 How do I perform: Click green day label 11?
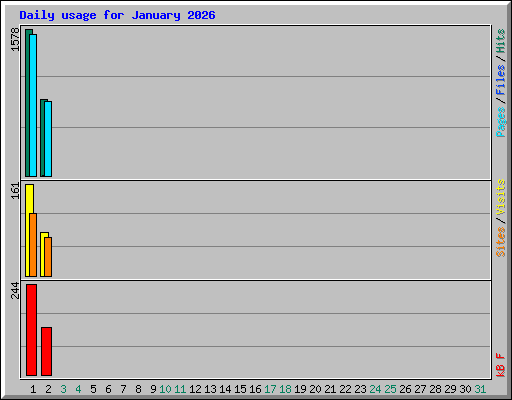pos(180,389)
